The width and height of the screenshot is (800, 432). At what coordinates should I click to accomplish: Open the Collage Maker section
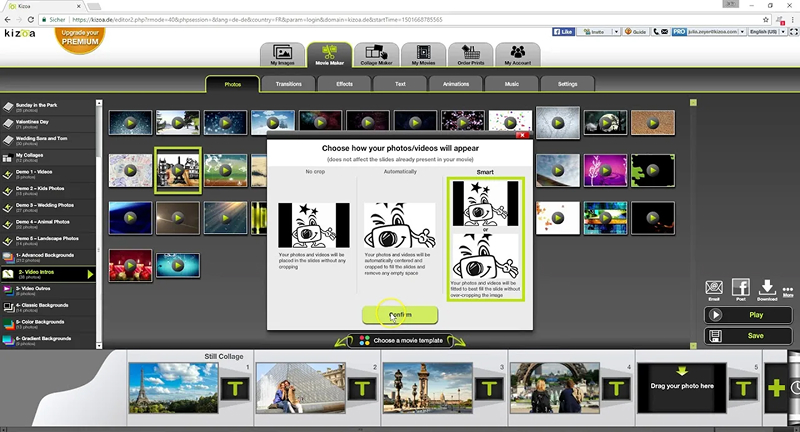coord(375,55)
